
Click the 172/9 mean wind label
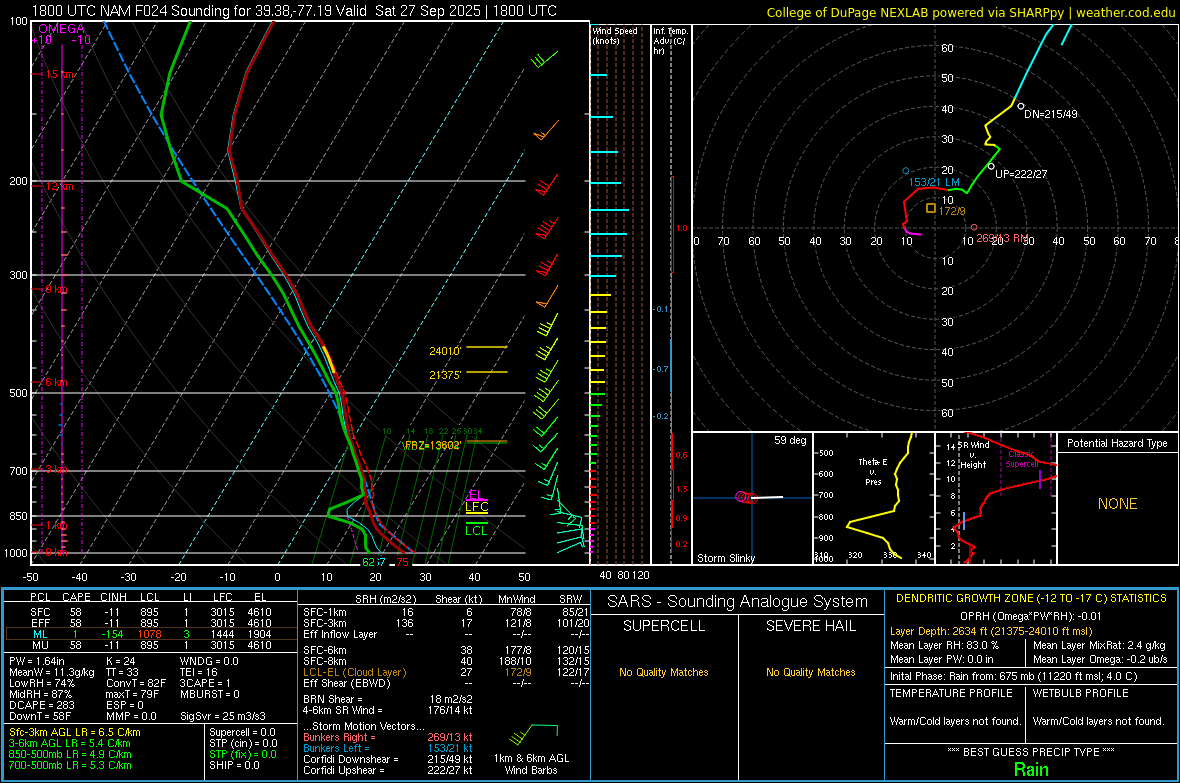point(952,211)
